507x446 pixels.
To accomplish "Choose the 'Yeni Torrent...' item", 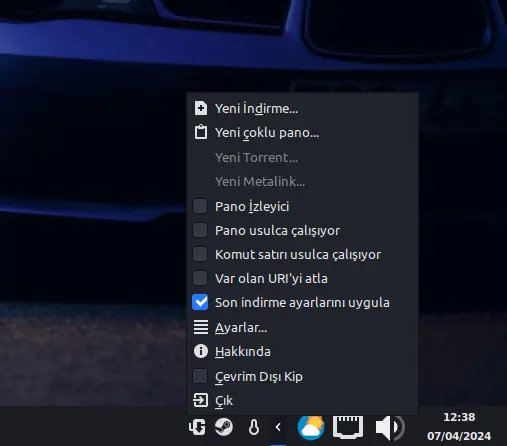I will pos(302,157).
